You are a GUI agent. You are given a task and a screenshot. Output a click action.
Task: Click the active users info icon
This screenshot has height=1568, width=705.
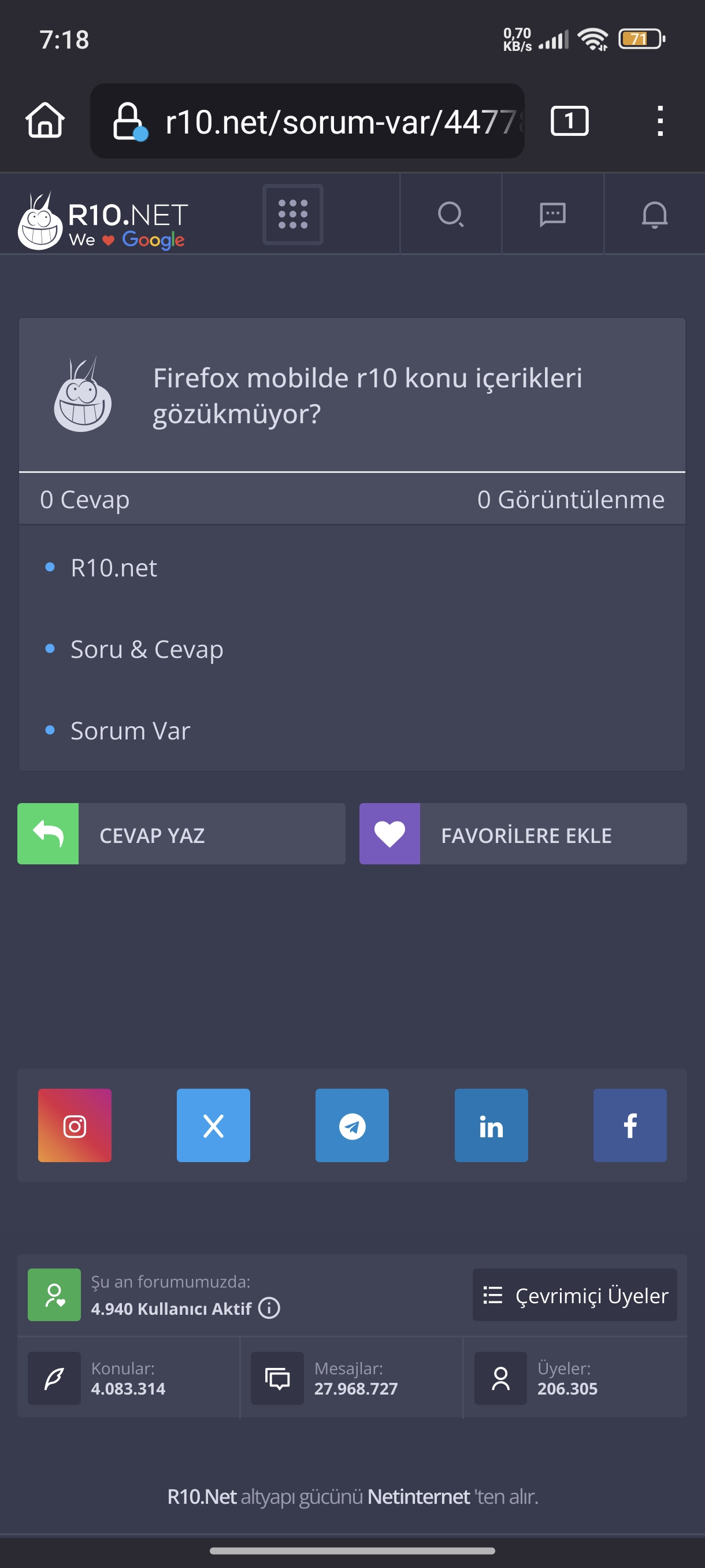269,1307
